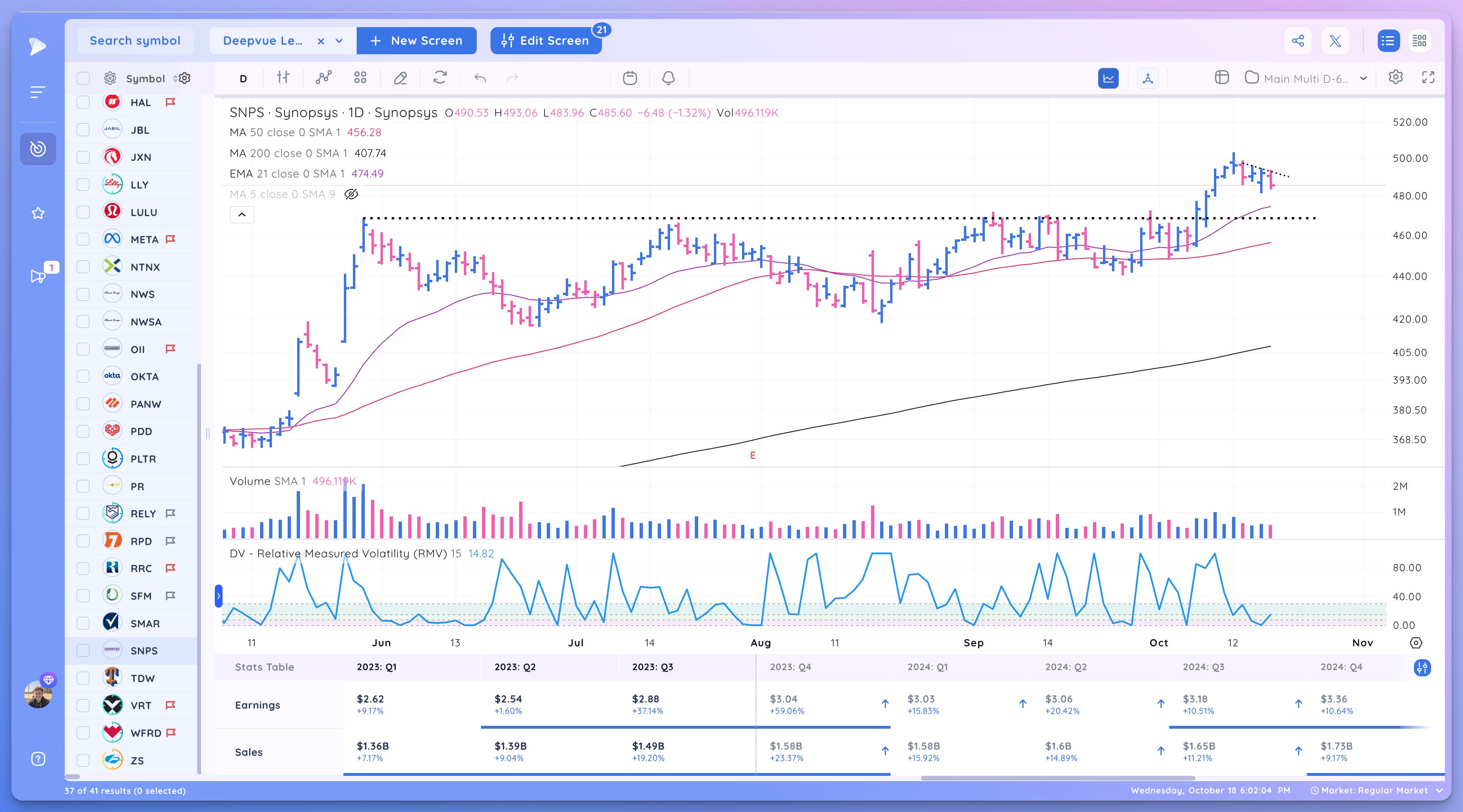The width and height of the screenshot is (1463, 812).
Task: Click the X (Twitter) share icon
Action: point(1335,41)
